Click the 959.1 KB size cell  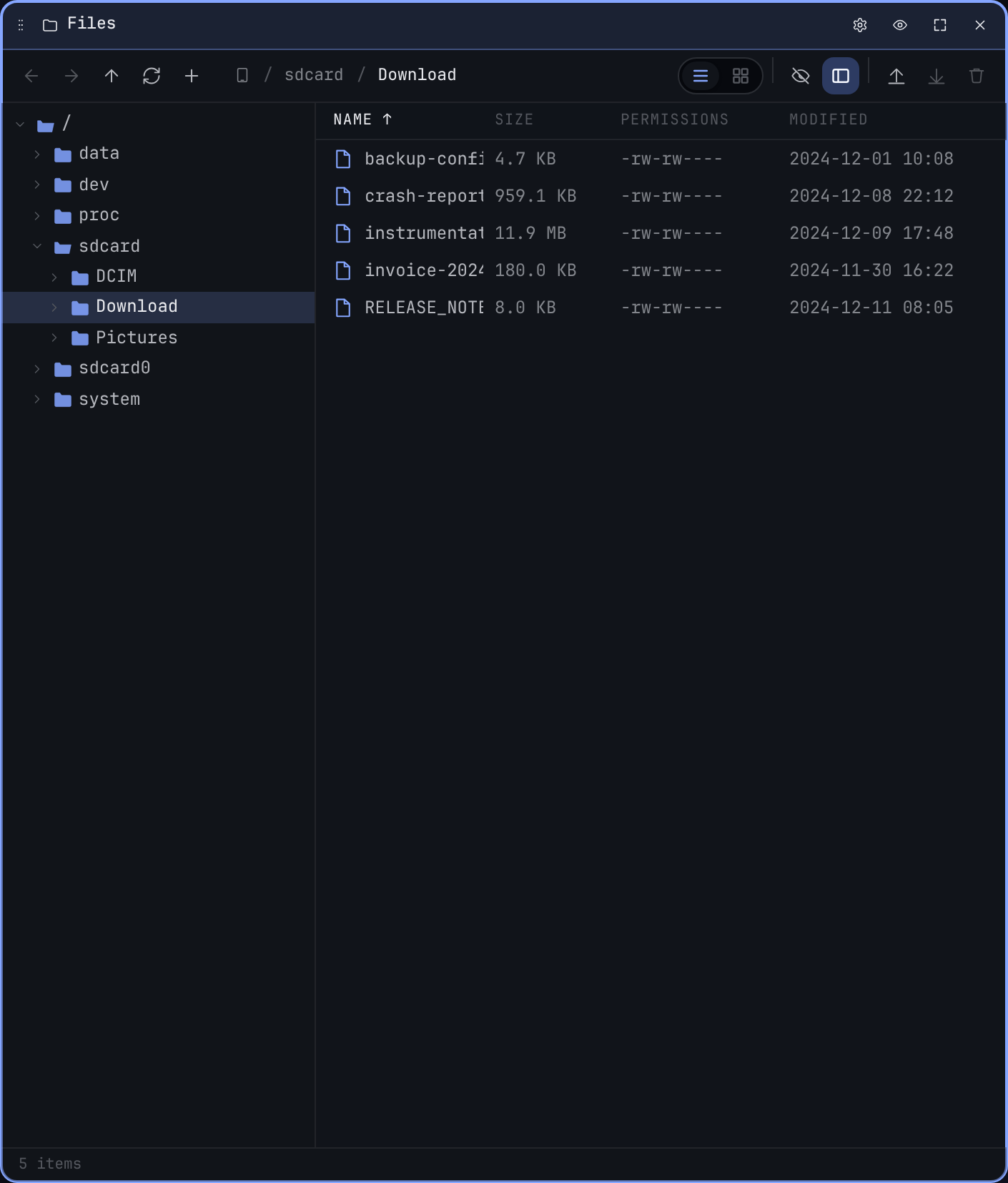pos(535,196)
